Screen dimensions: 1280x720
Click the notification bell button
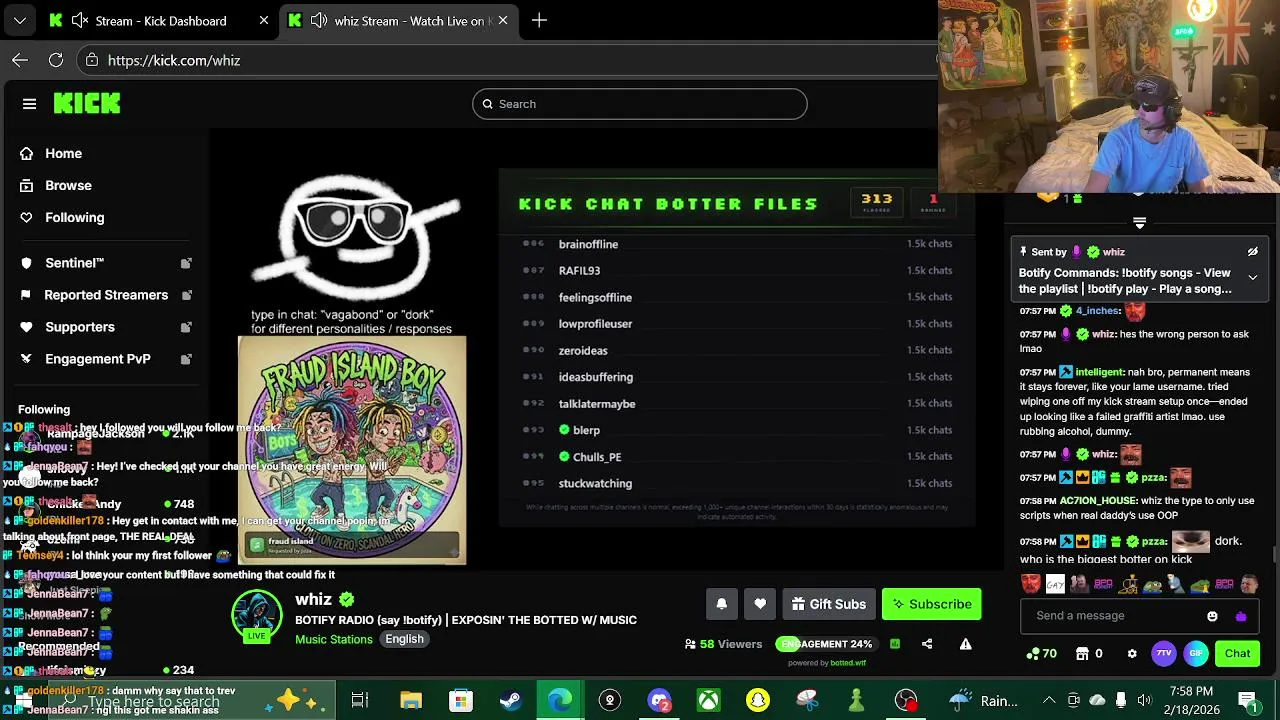tap(721, 604)
